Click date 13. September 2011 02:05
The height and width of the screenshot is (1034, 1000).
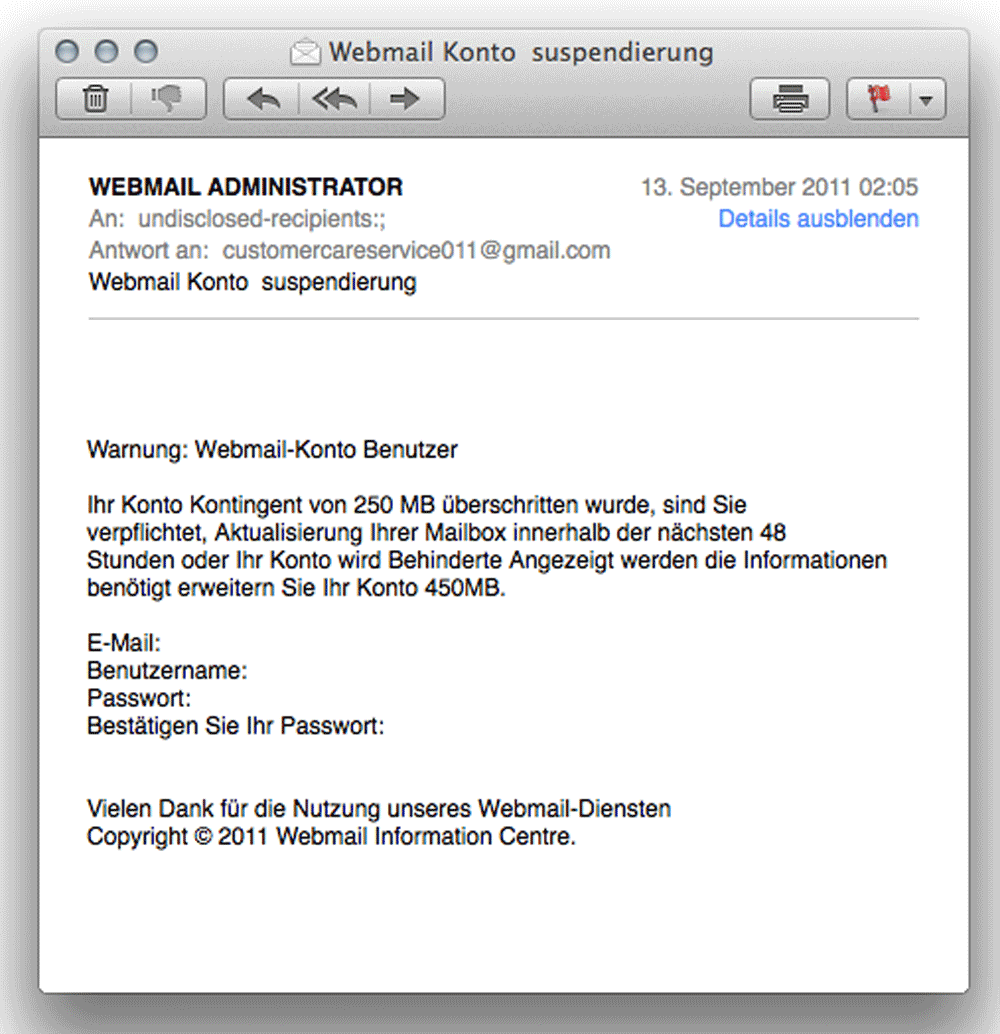780,187
